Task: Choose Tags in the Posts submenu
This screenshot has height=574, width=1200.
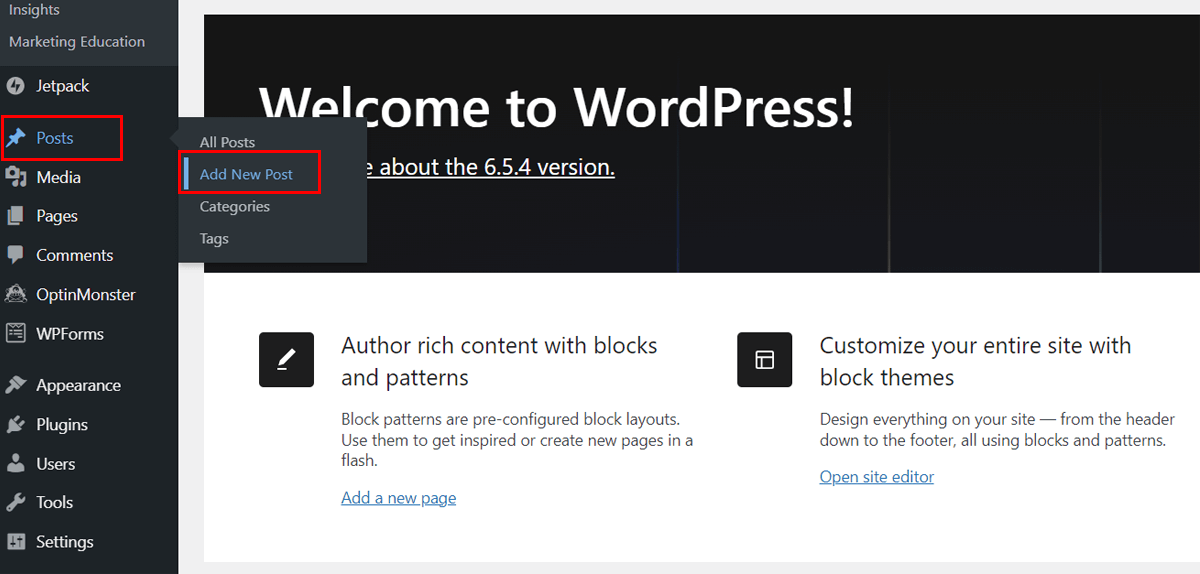Action: coord(214,238)
